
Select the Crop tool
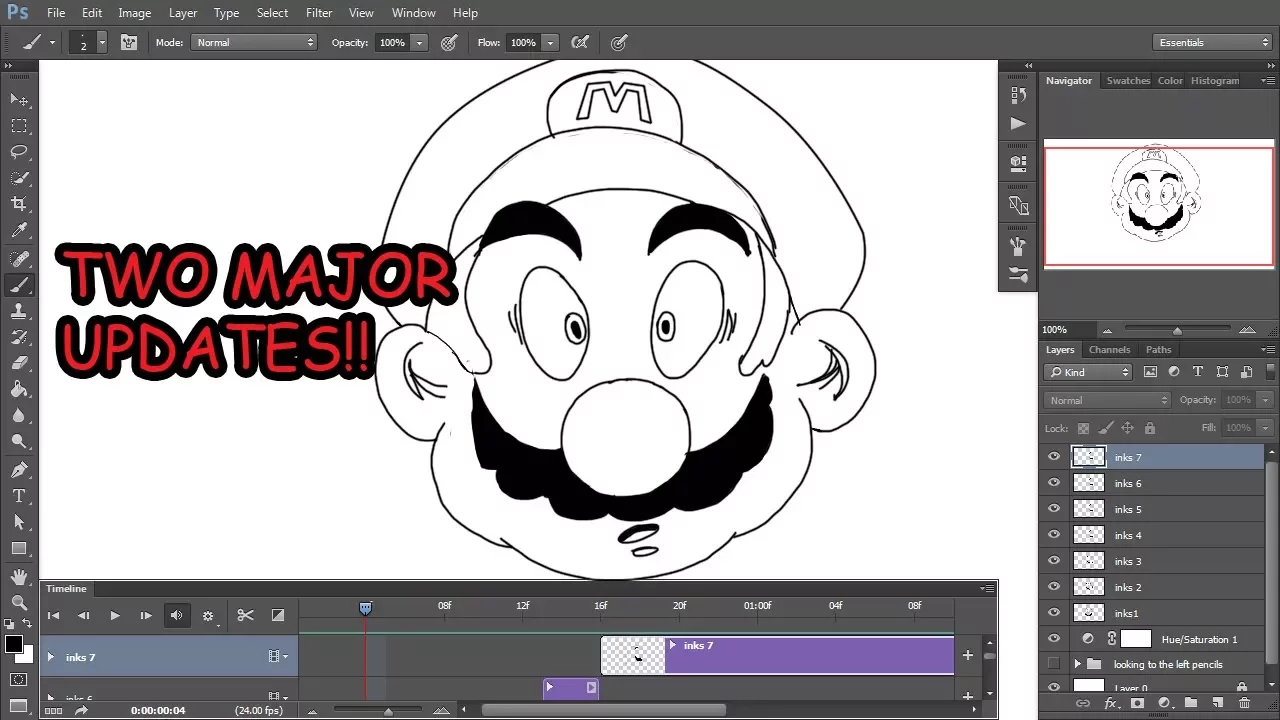pos(19,204)
